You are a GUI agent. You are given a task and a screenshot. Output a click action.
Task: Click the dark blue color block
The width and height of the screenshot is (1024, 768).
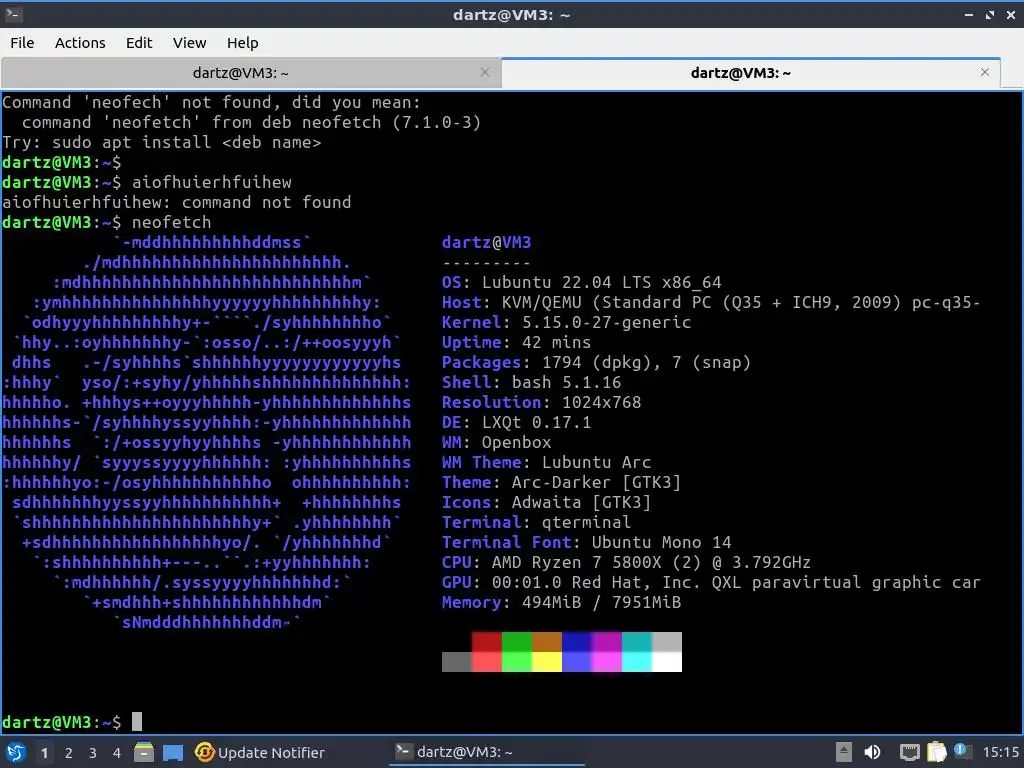[x=577, y=641]
